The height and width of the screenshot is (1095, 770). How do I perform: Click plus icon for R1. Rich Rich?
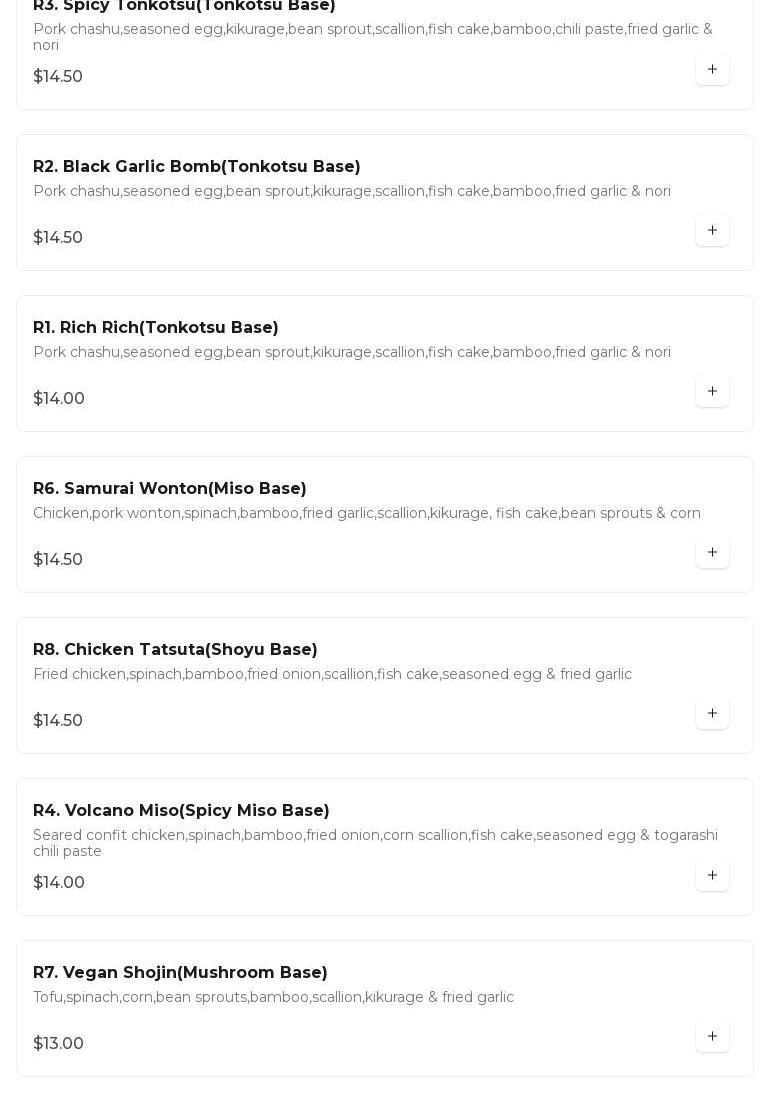712,392
